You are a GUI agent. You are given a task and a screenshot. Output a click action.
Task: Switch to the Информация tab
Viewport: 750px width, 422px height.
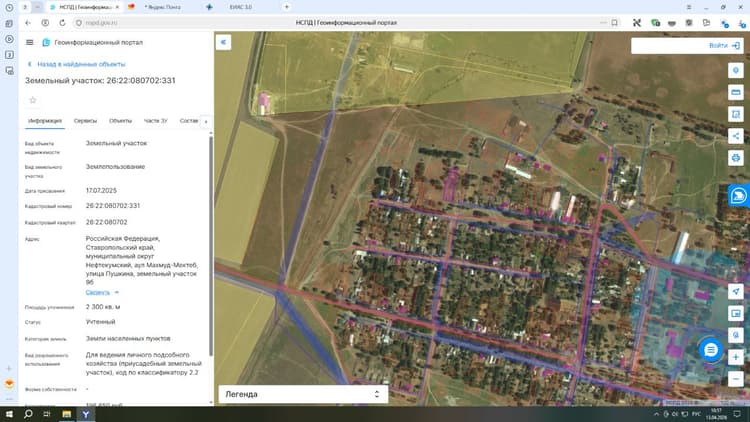click(x=45, y=121)
